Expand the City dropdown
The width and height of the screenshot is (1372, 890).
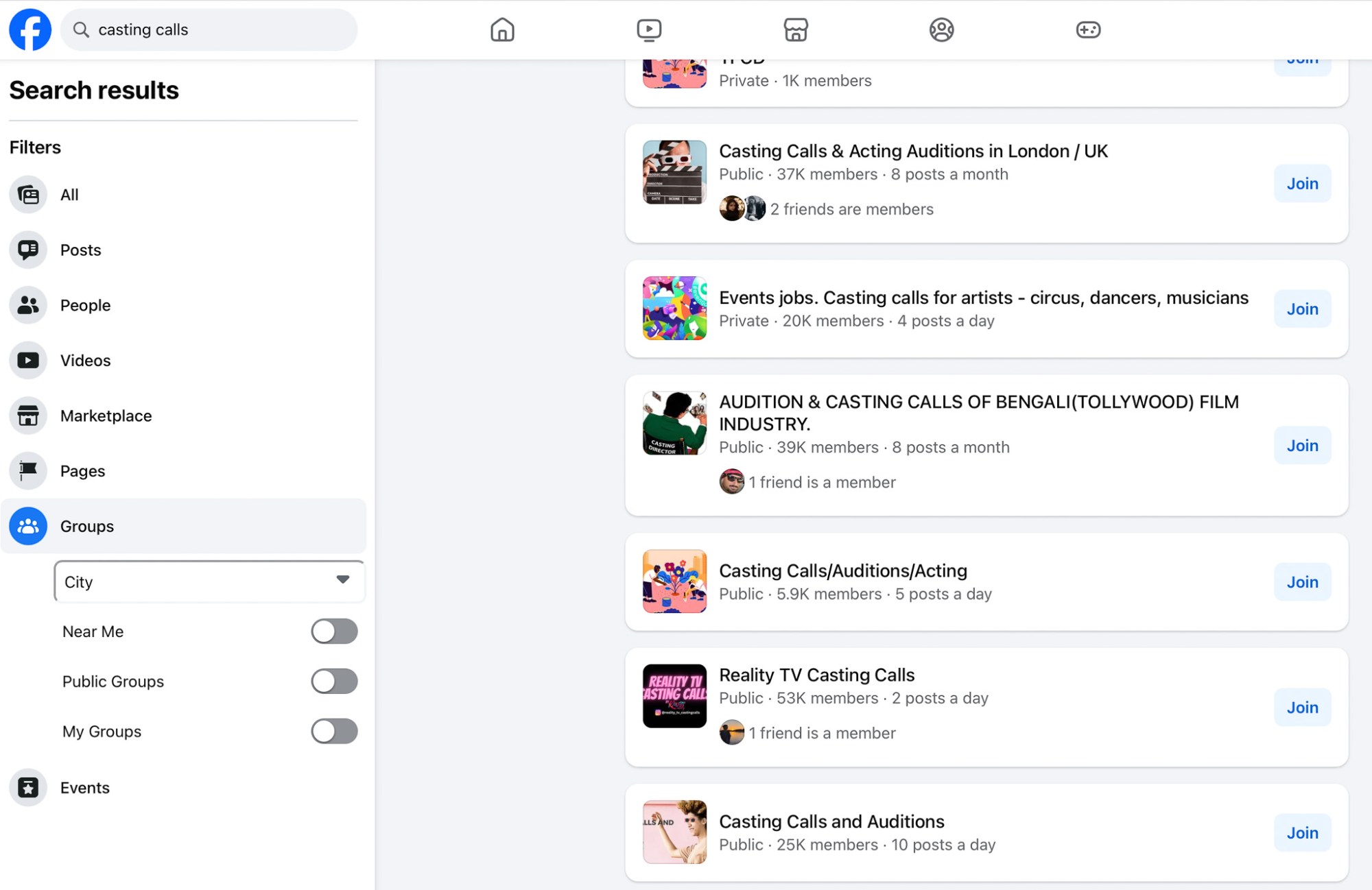(x=209, y=581)
